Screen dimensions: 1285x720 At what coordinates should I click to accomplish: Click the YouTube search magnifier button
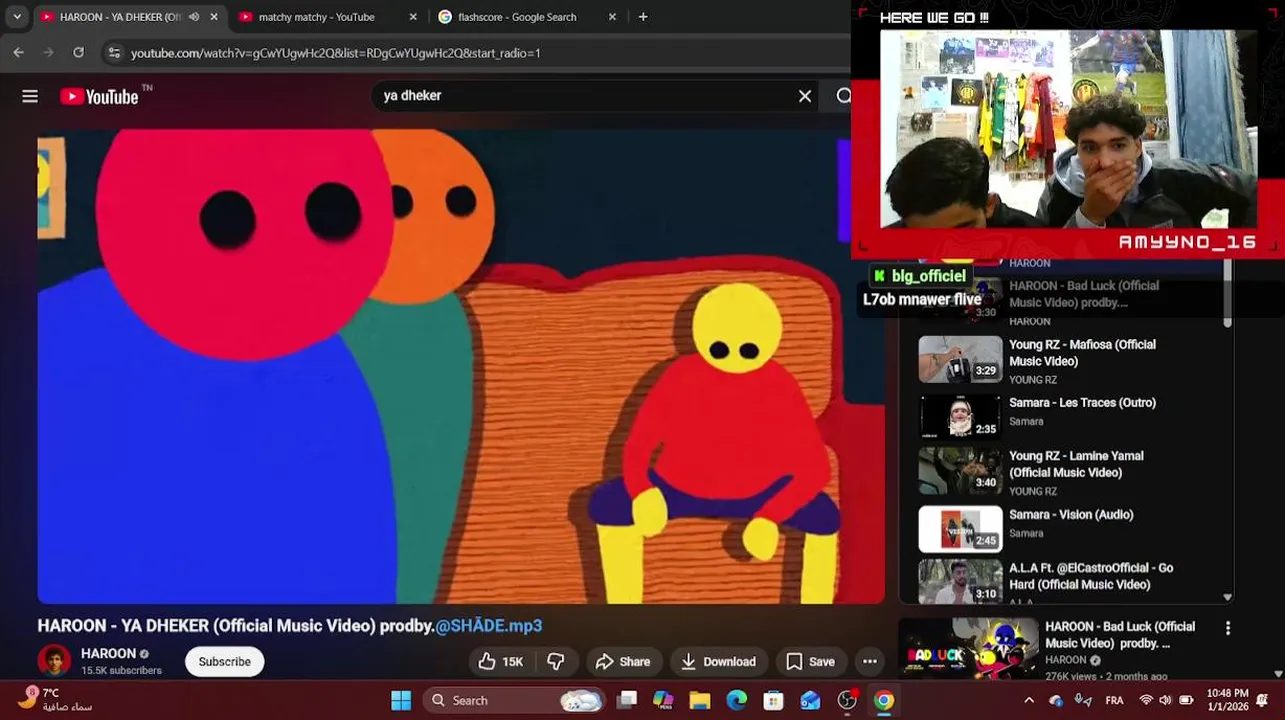pyautogui.click(x=843, y=96)
